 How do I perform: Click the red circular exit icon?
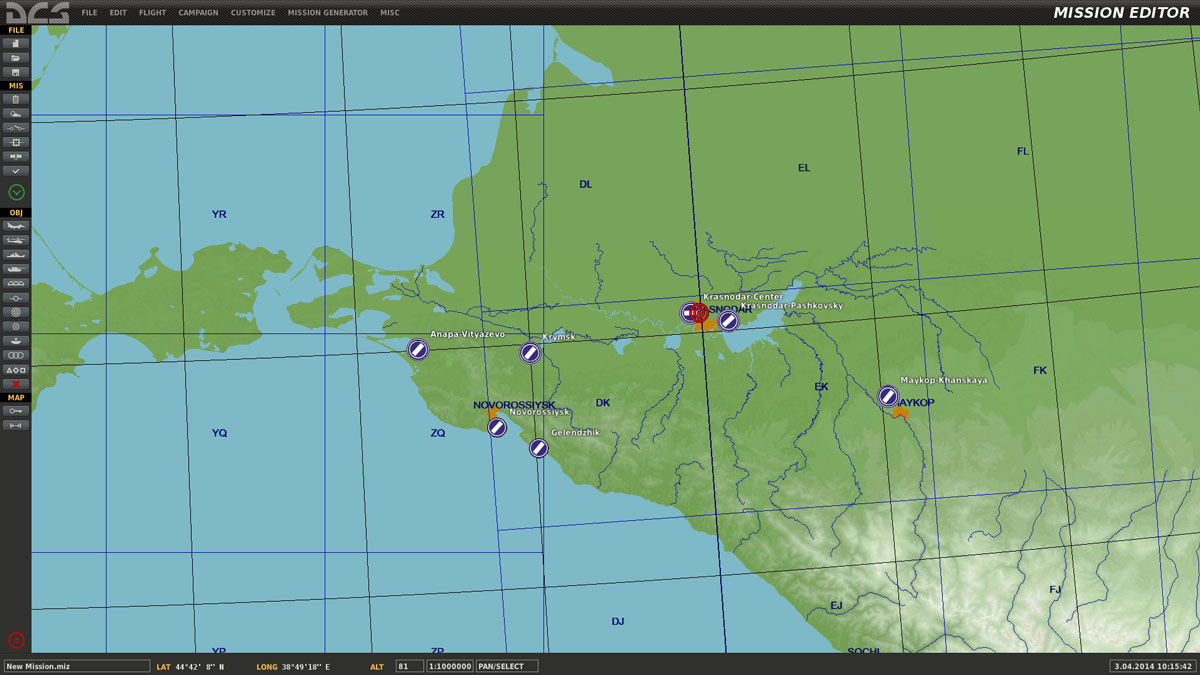[16, 640]
